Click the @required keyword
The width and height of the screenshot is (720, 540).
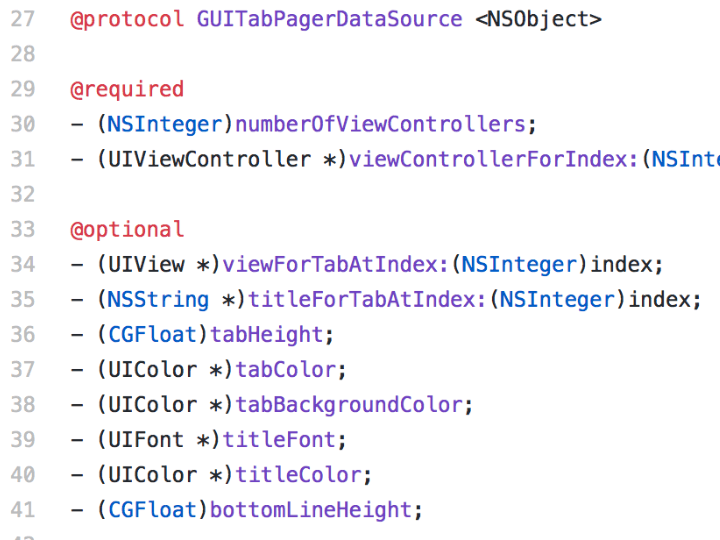coord(127,90)
